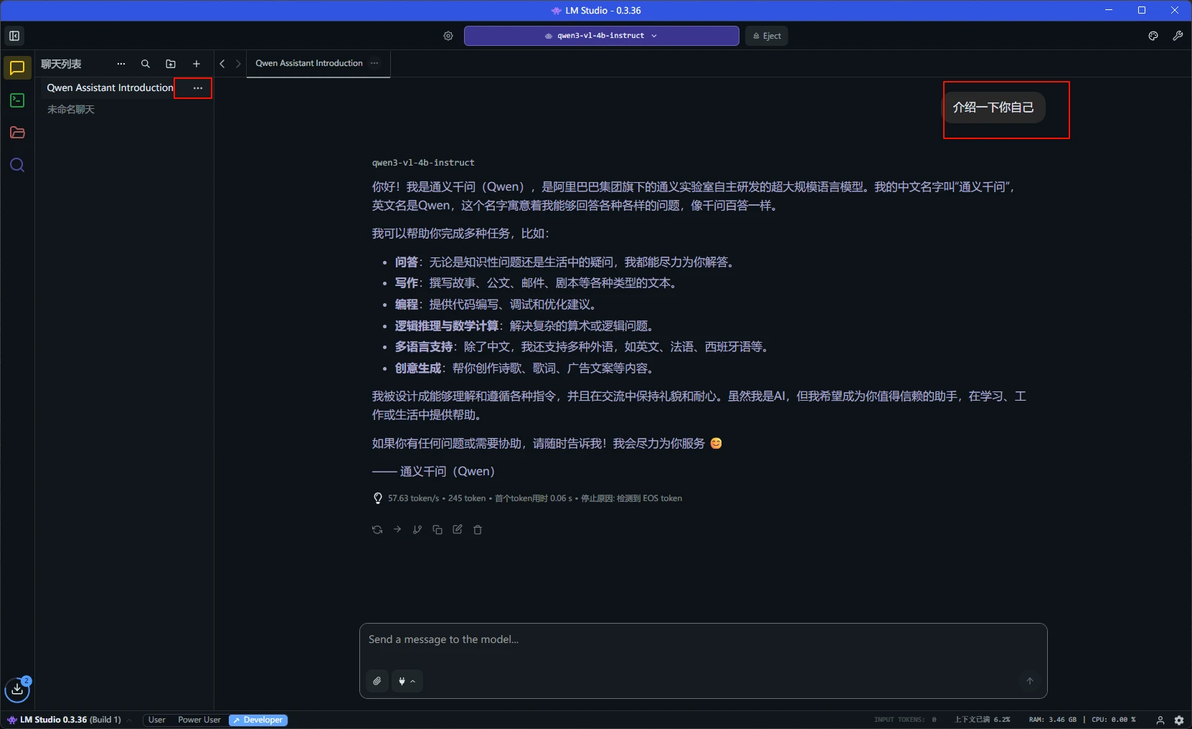Click the RAM 3.46 GB status entry
Screen dimensions: 1192x729
point(1052,720)
